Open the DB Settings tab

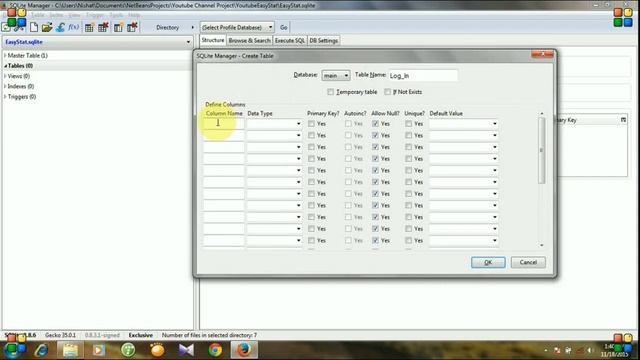pos(323,40)
